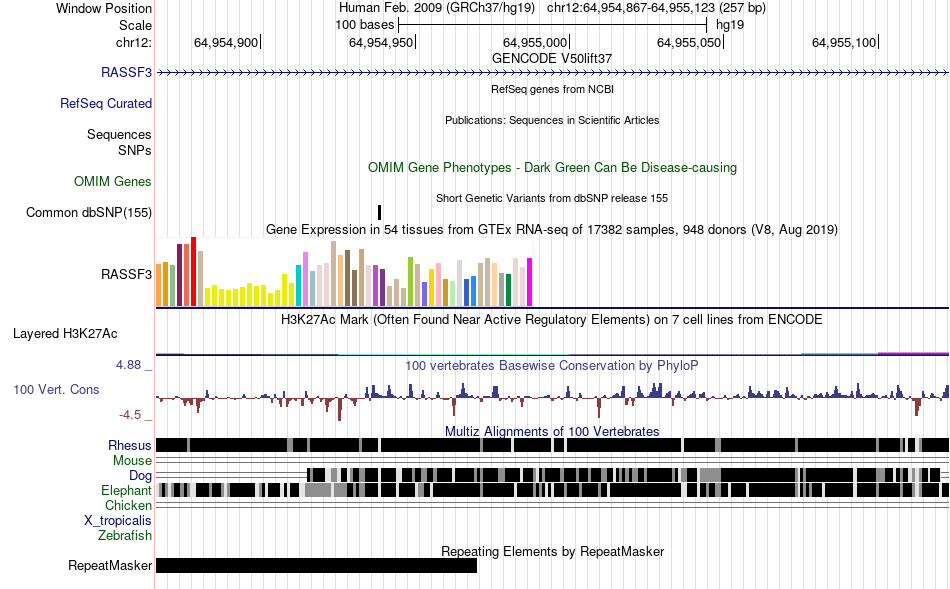Click the dbSNP variant black tick mark
This screenshot has height=589, width=950.
coord(379,212)
